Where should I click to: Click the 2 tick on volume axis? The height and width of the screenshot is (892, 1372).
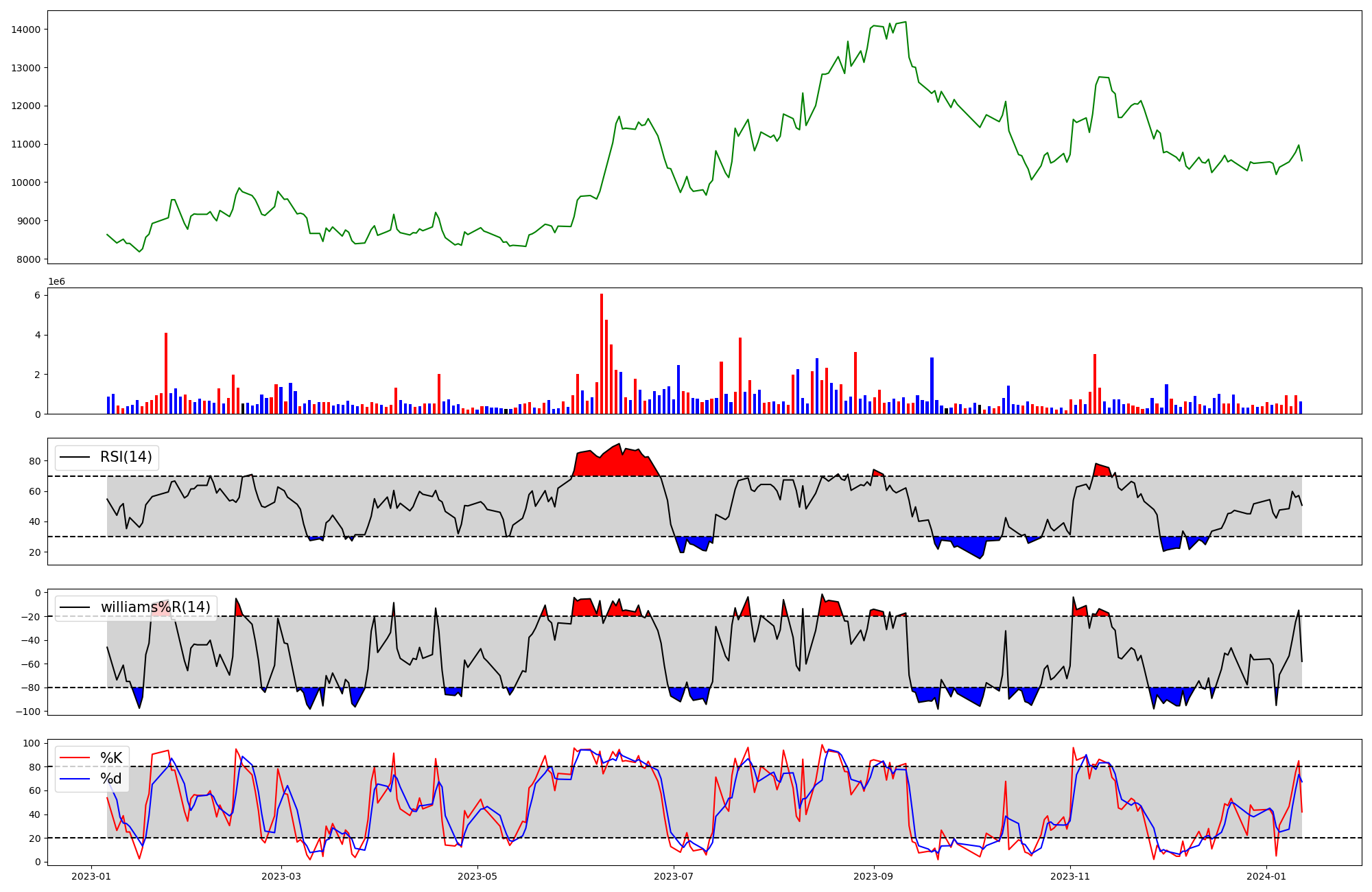coord(37,375)
